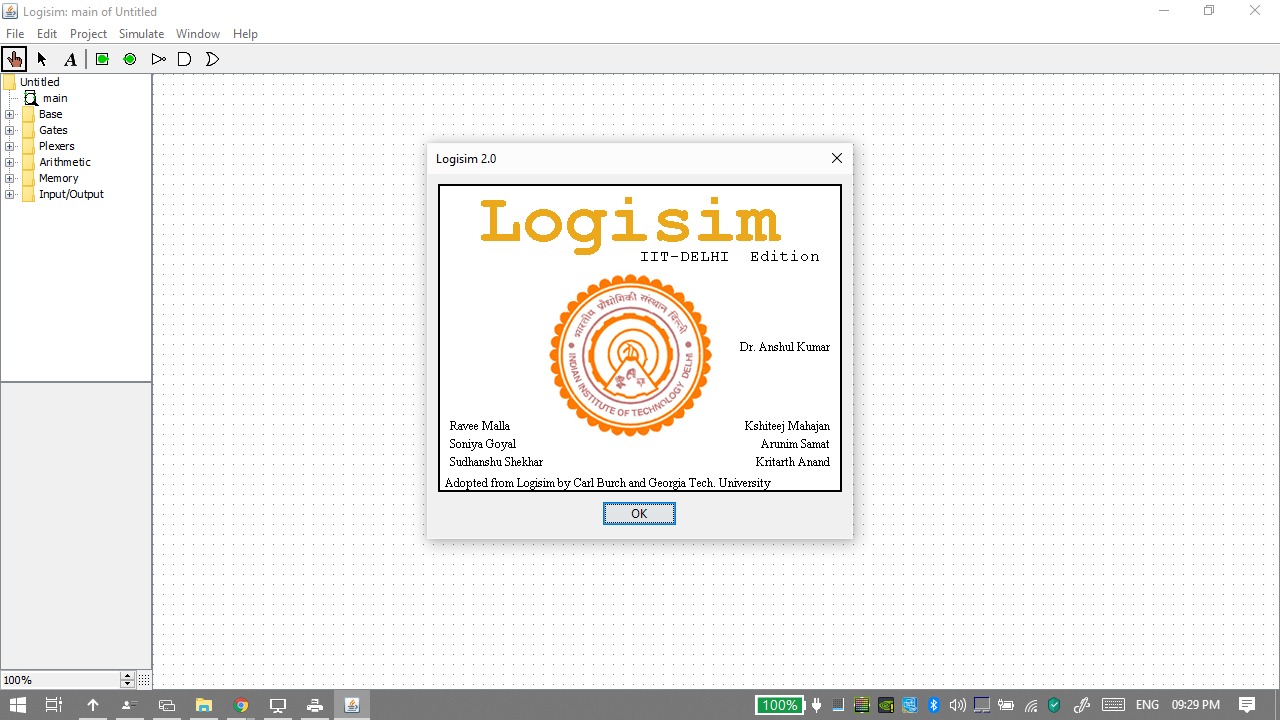Open the Simulate menu

click(141, 33)
